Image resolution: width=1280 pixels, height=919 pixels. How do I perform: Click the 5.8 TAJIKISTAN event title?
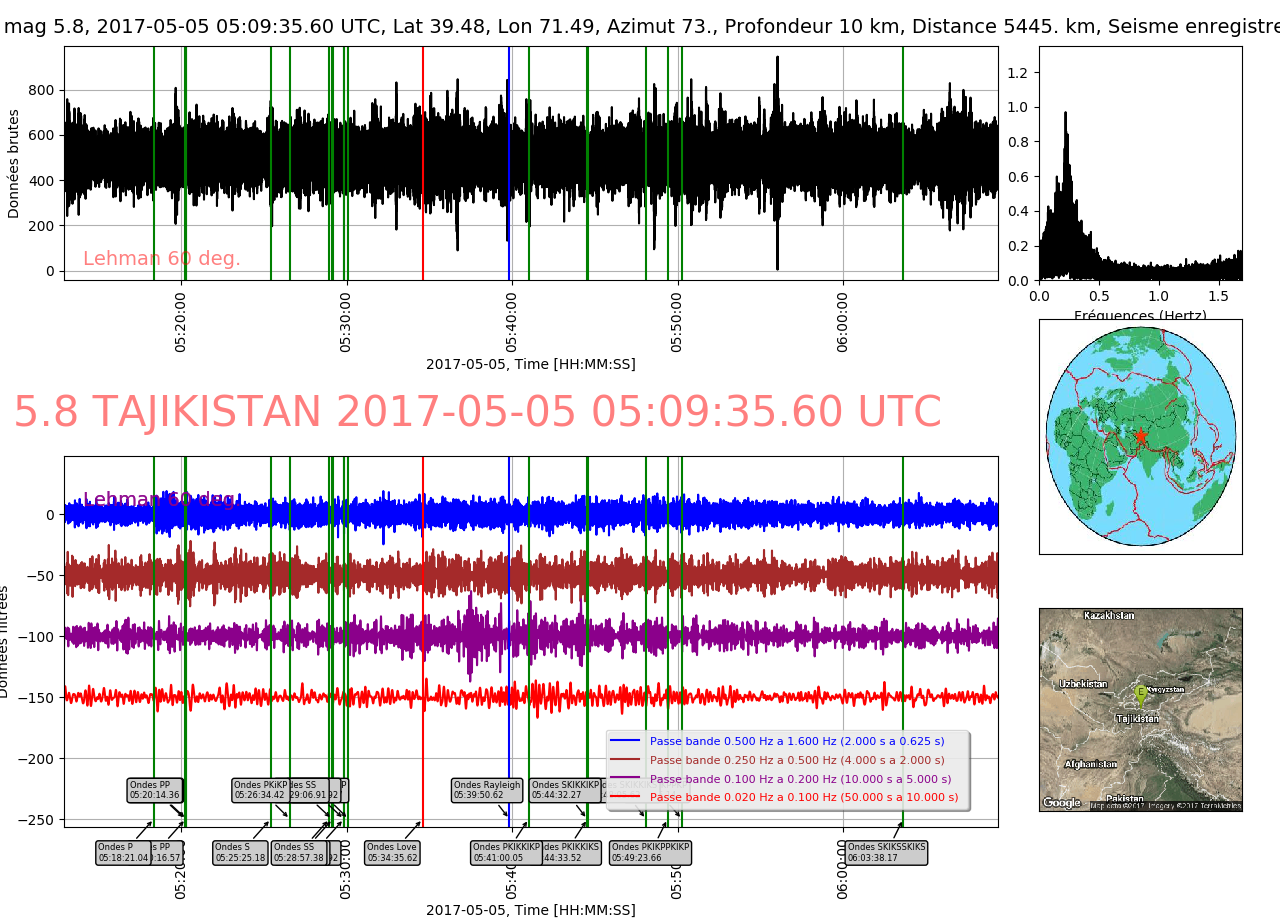(477, 413)
